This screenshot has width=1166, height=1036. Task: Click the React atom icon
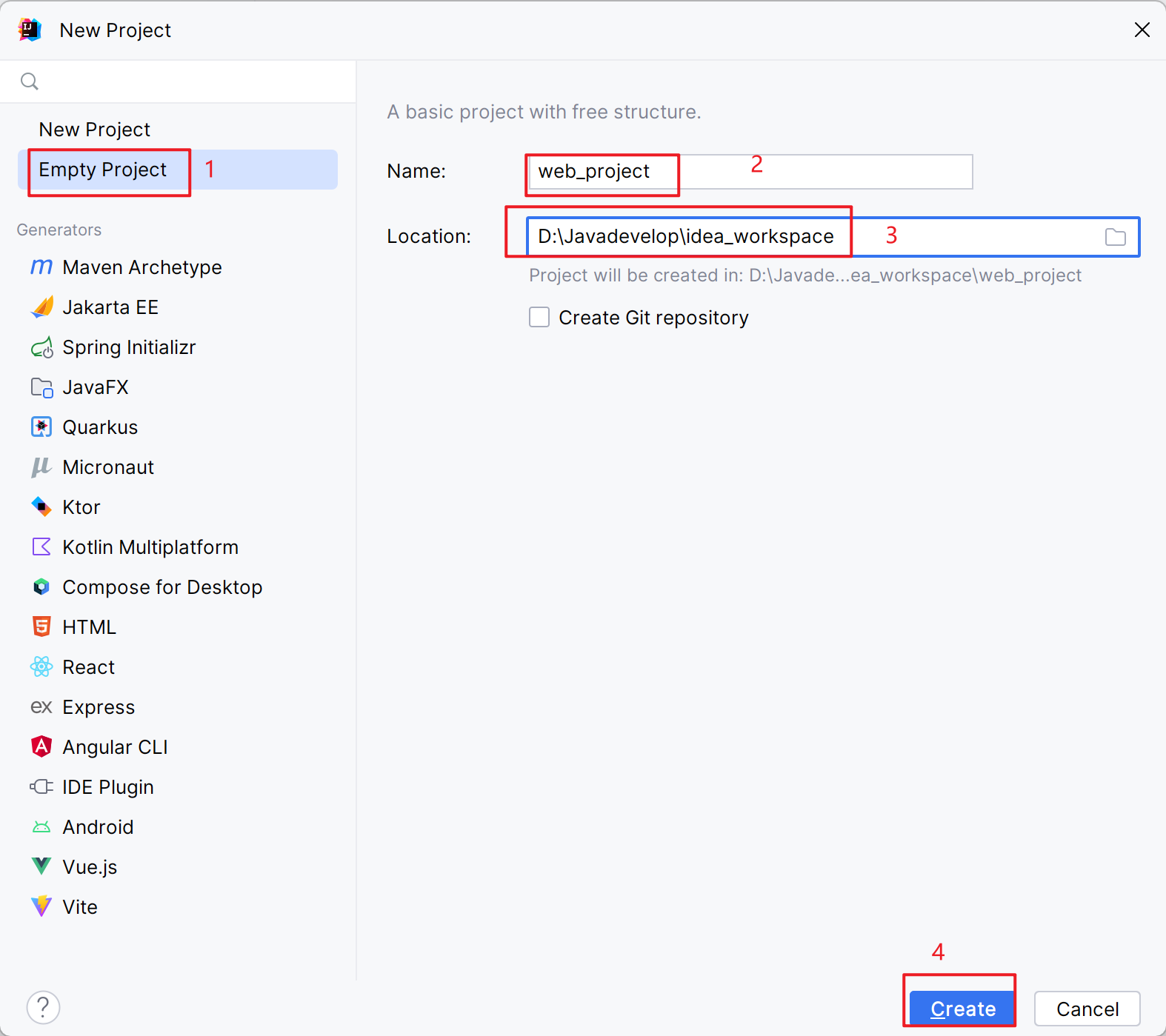[x=41, y=666]
